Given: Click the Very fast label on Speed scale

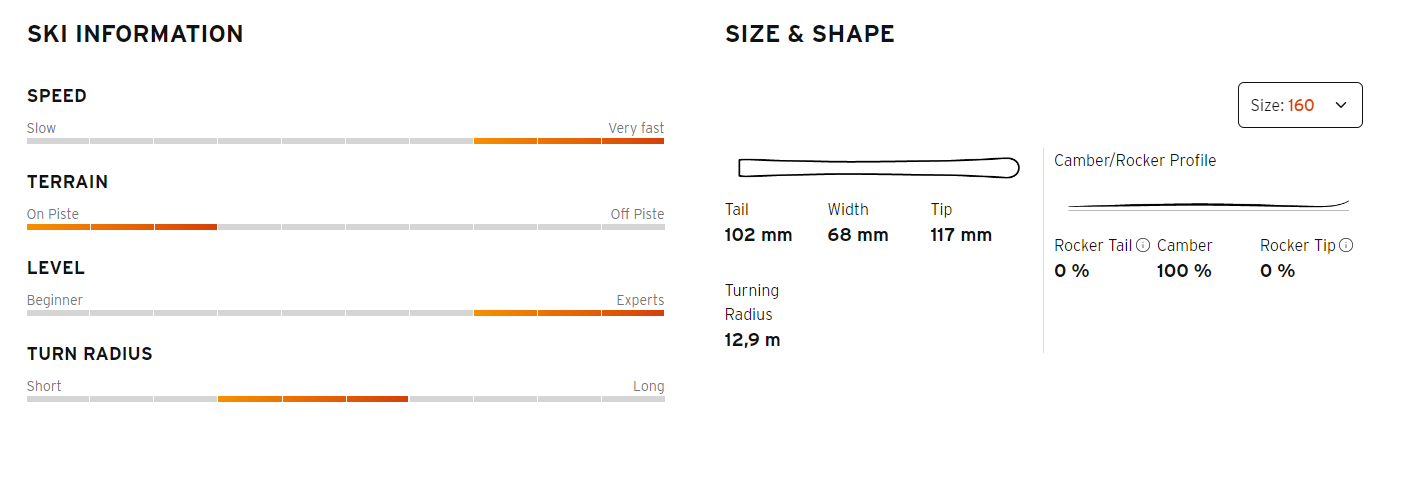Looking at the screenshot, I should click(636, 128).
